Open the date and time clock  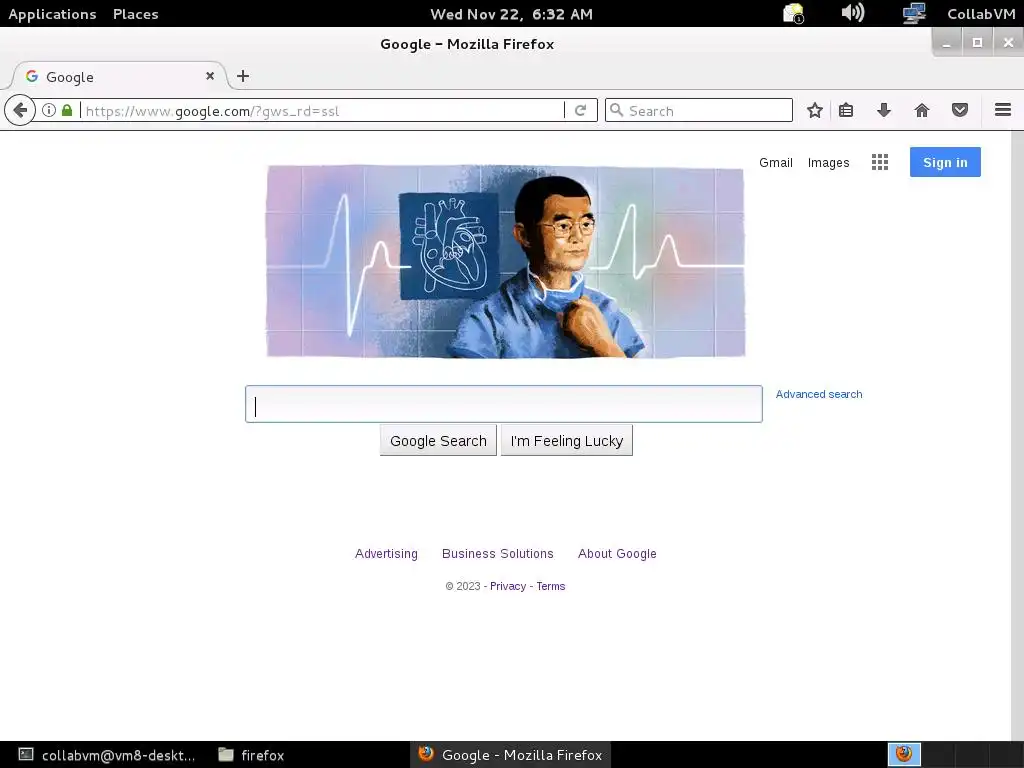pyautogui.click(x=511, y=14)
